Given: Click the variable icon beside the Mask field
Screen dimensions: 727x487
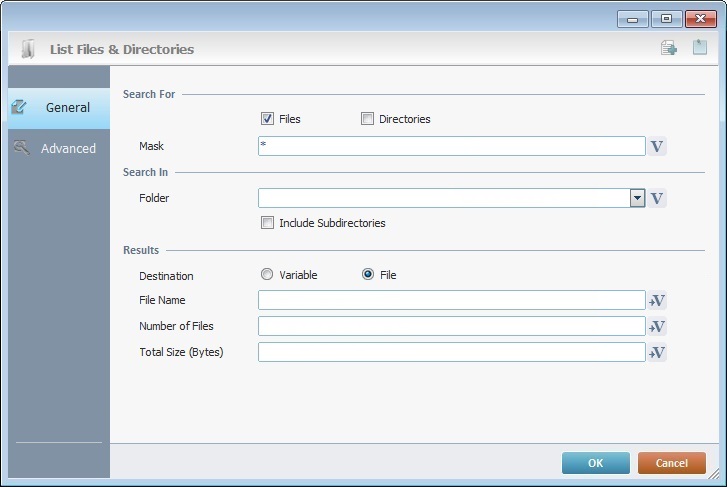Looking at the screenshot, I should (657, 147).
